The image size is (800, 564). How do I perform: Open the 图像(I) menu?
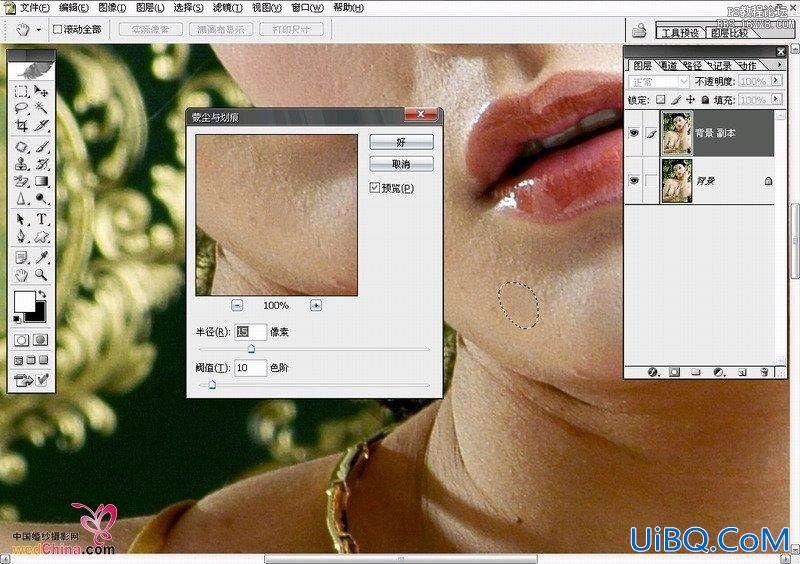[x=112, y=8]
